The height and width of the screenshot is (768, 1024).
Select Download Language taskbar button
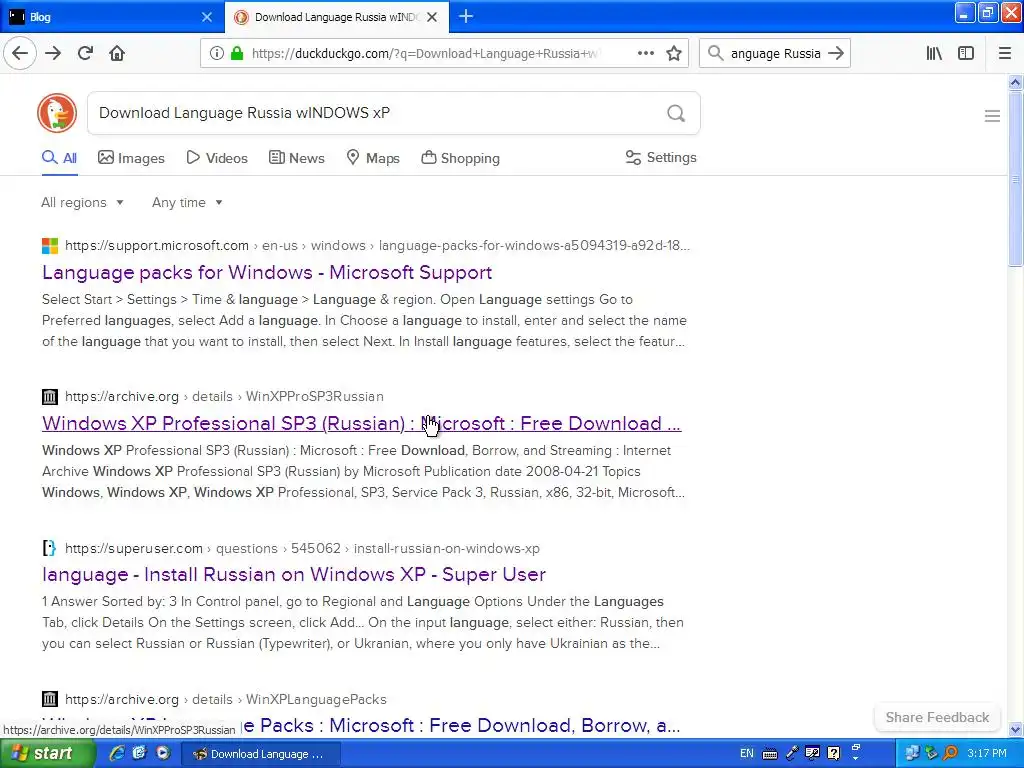click(x=260, y=754)
